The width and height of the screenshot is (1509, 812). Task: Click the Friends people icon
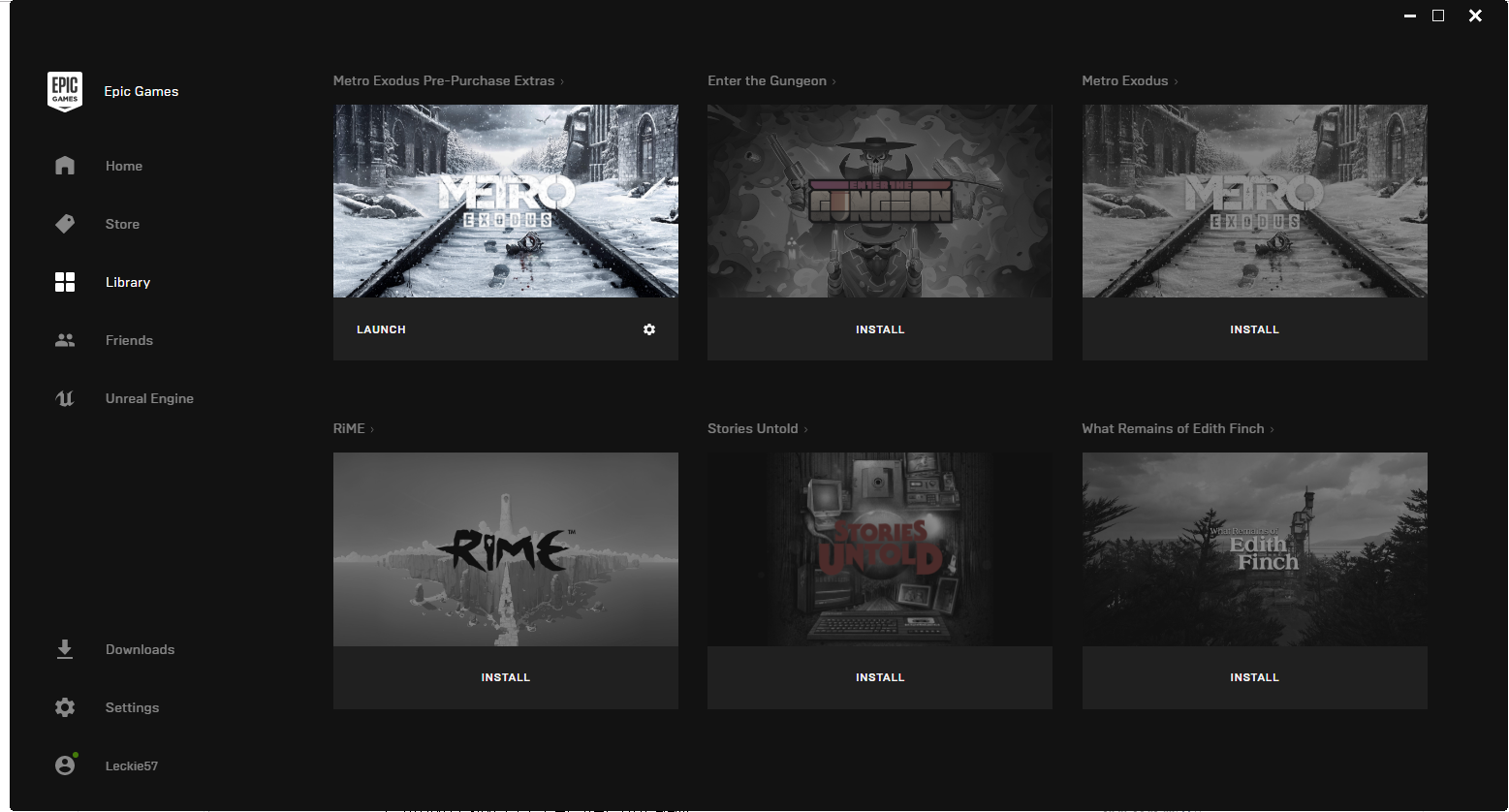tap(65, 340)
